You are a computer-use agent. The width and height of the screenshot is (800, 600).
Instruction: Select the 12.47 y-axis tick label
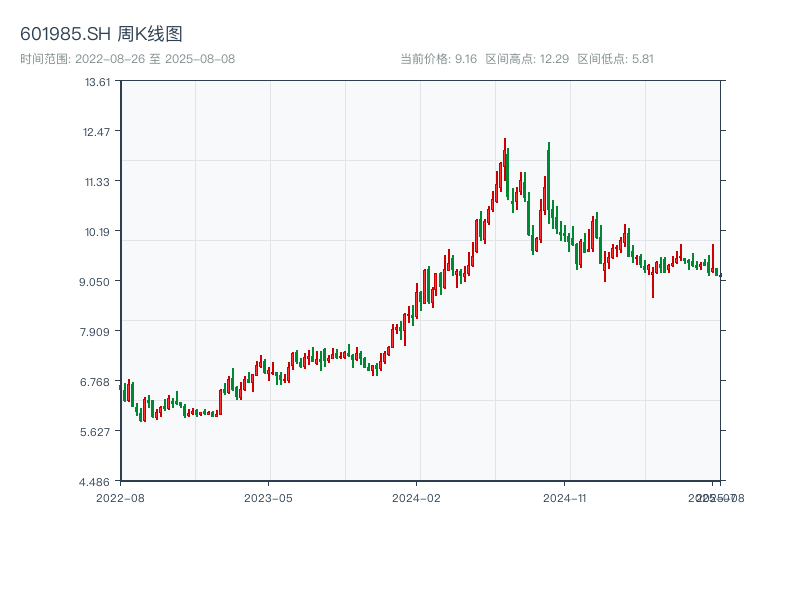click(97, 132)
